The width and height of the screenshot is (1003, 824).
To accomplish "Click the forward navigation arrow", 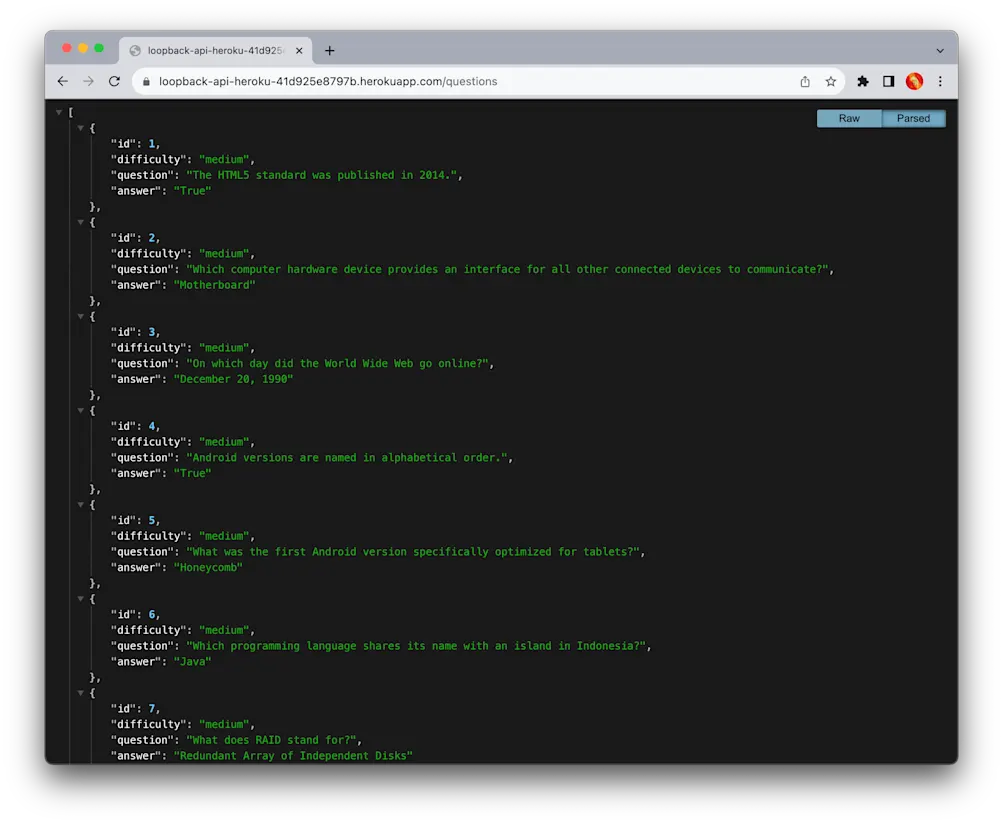I will click(87, 81).
